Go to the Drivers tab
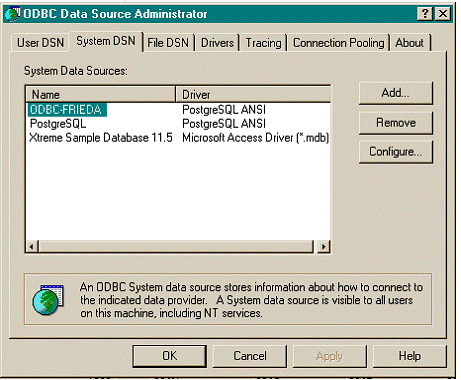Image resolution: width=461 pixels, height=380 pixels. 217,43
